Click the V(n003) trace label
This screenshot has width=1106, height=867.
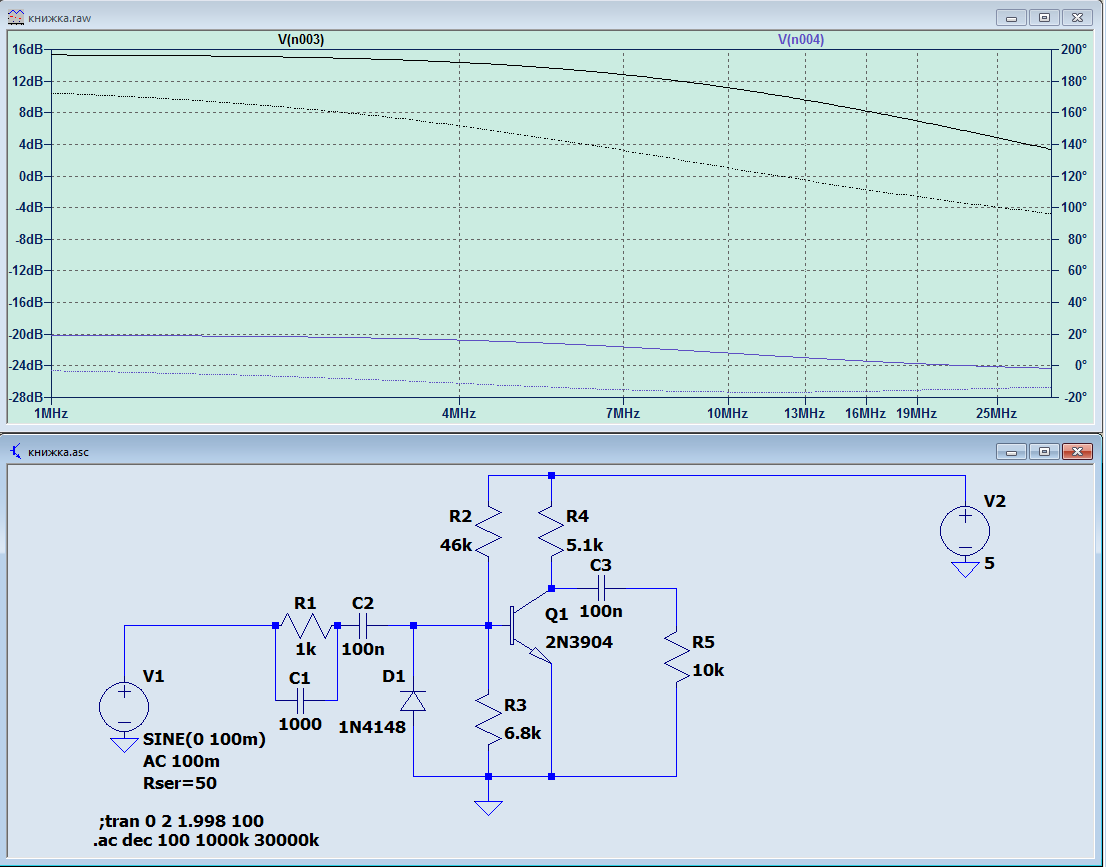pos(301,40)
